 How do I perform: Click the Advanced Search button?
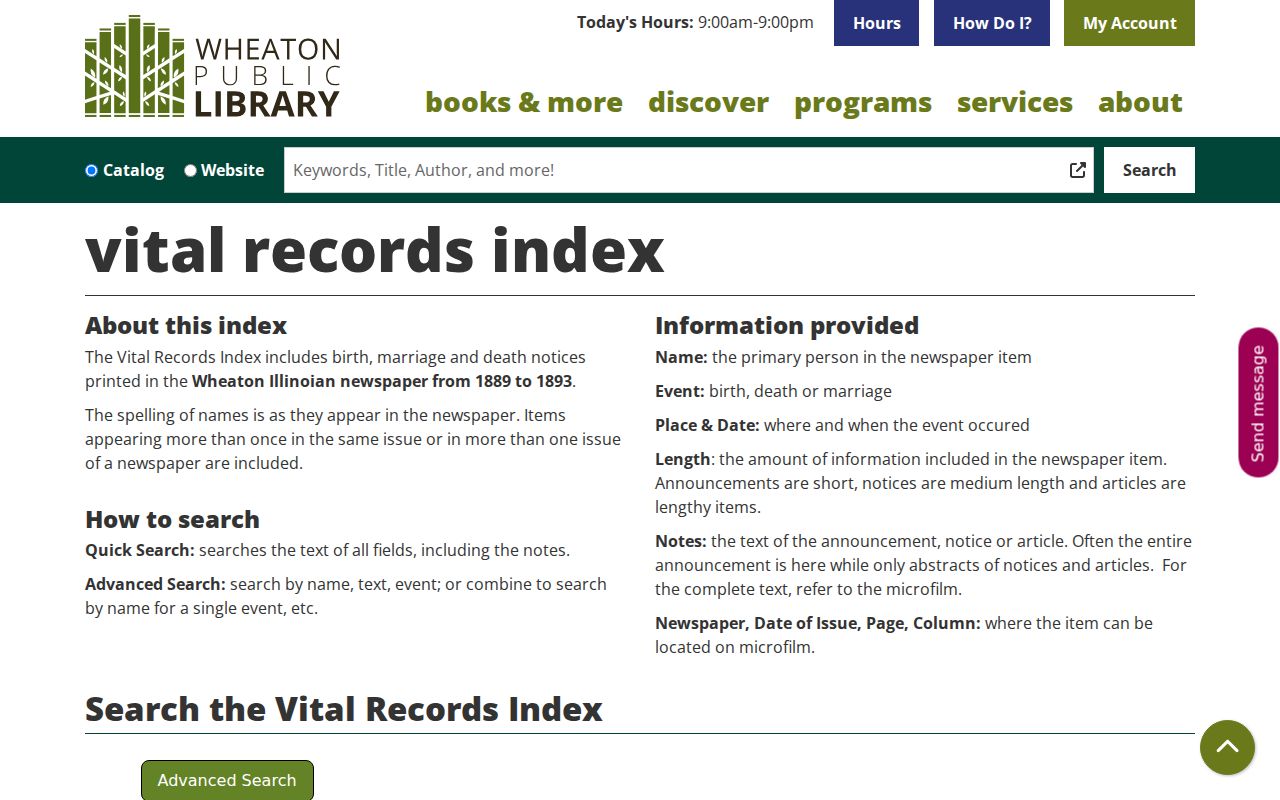[x=227, y=780]
